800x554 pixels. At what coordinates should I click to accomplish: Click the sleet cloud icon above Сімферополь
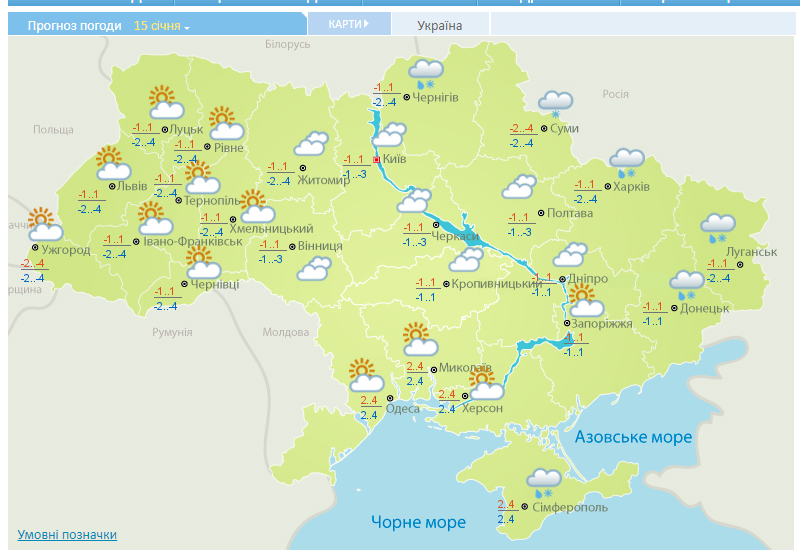click(x=544, y=484)
